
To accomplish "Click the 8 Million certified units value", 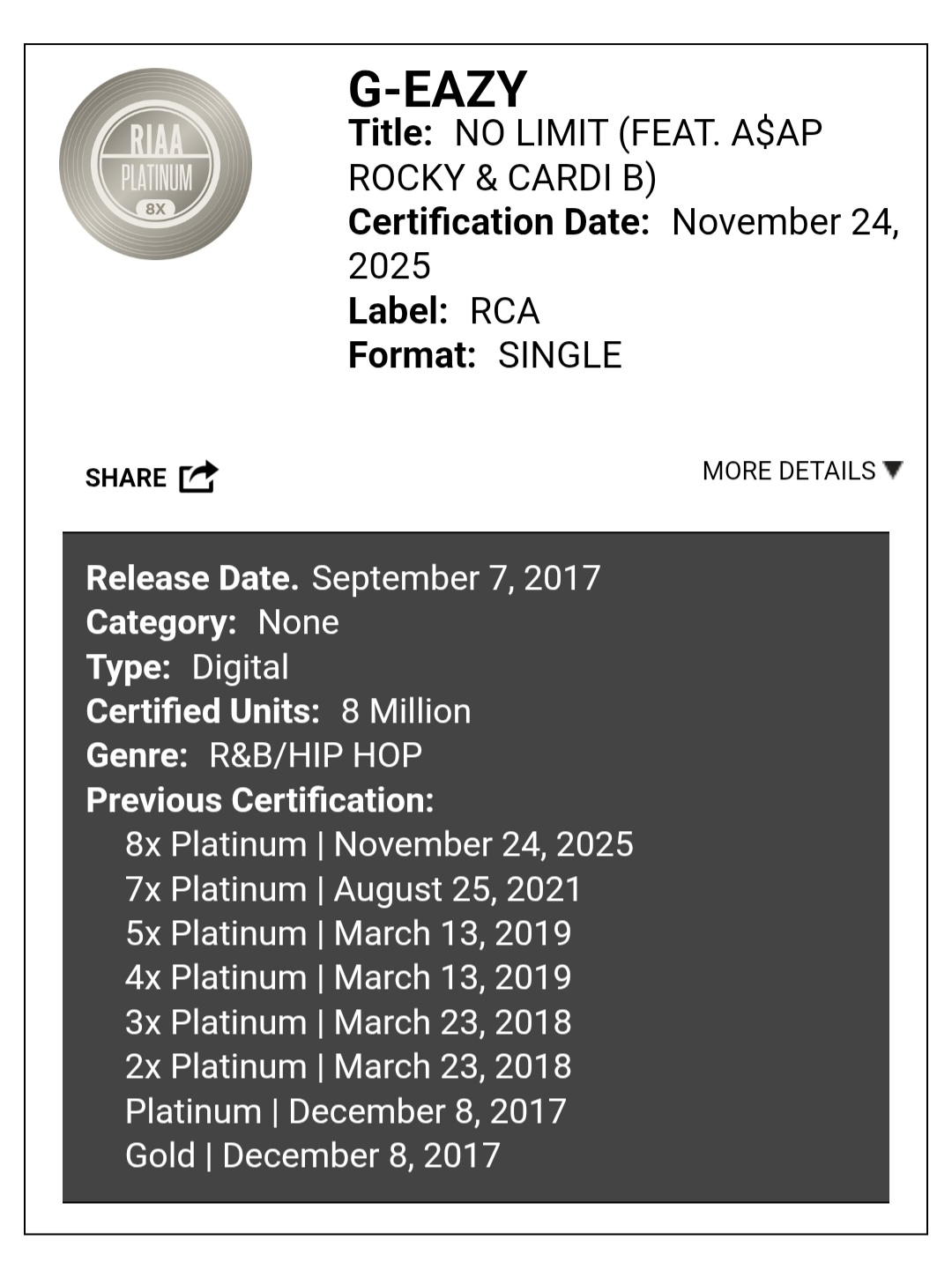I will click(x=405, y=711).
